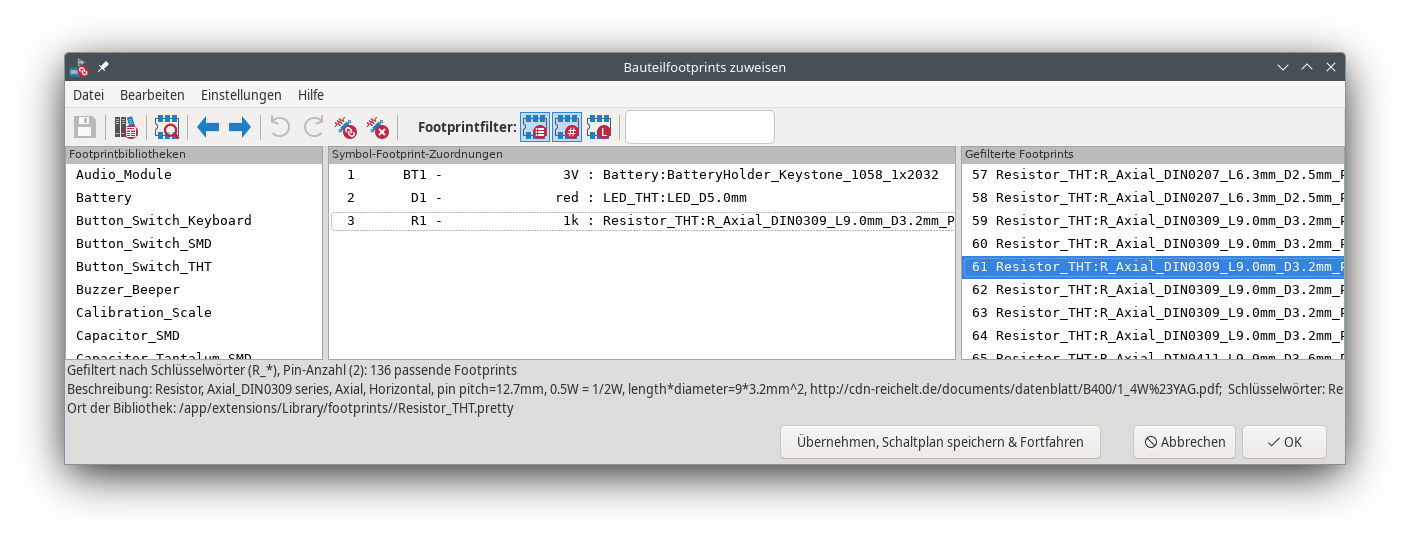Viewport: 1410px width, 541px height.
Task: Select footprint number 63 in filtered list
Action: tap(1150, 312)
